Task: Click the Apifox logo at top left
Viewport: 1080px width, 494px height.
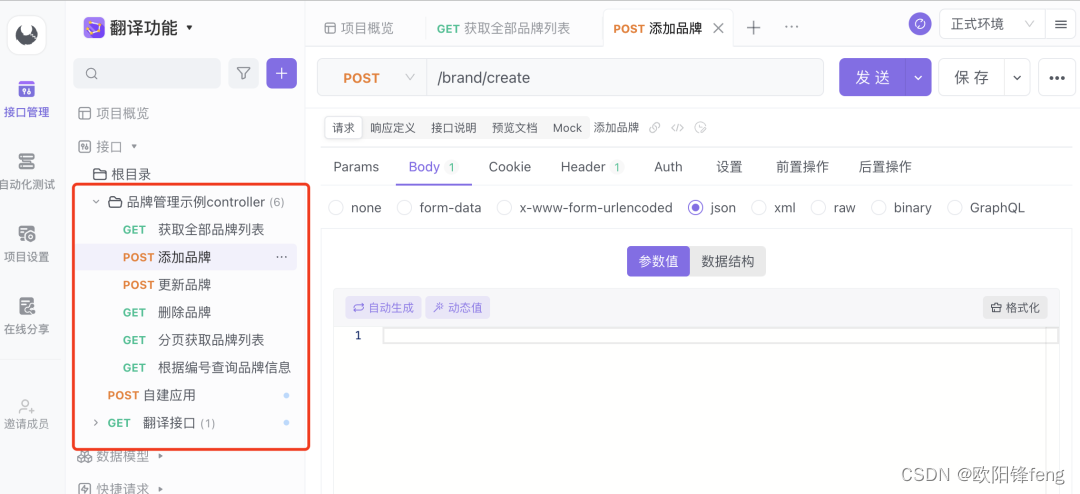Action: pyautogui.click(x=26, y=34)
